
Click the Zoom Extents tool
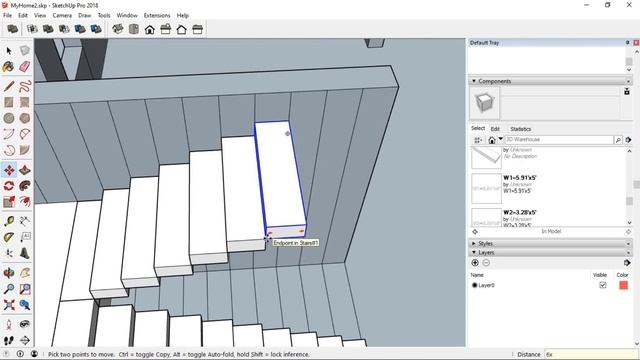9,305
